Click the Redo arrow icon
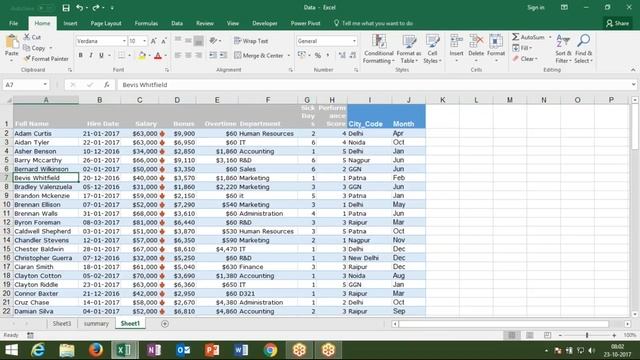 (96, 8)
